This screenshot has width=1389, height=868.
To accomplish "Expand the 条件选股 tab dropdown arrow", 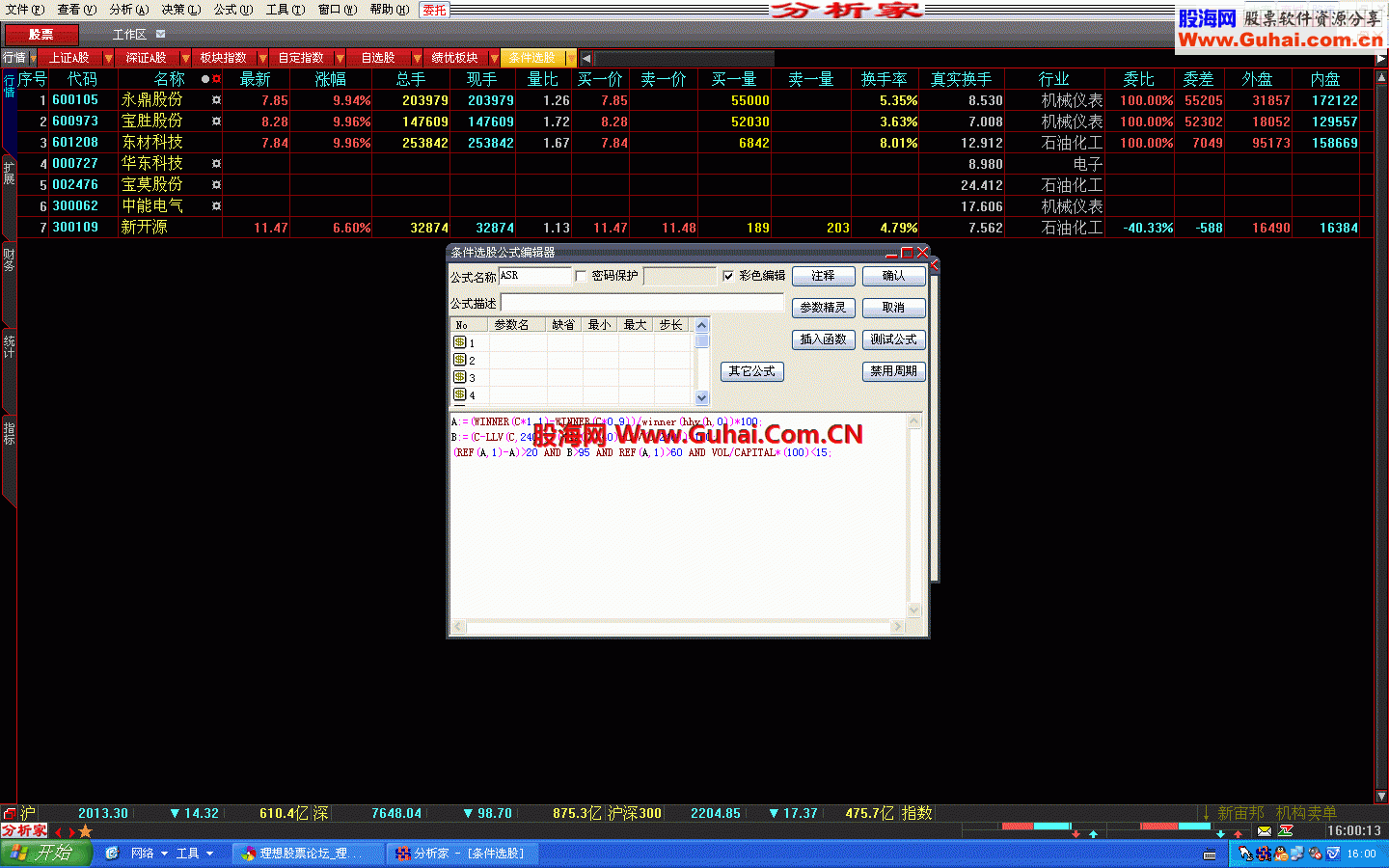I will pyautogui.click(x=571, y=59).
